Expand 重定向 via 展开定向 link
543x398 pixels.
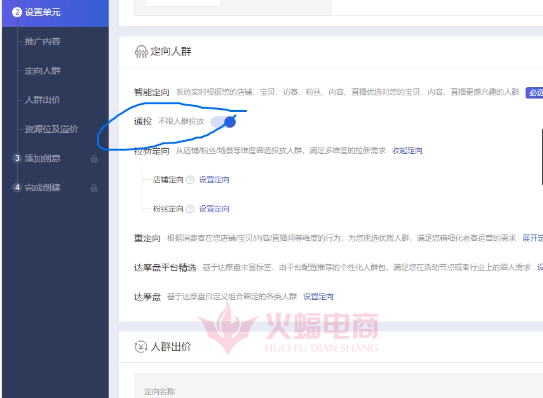coord(533,238)
